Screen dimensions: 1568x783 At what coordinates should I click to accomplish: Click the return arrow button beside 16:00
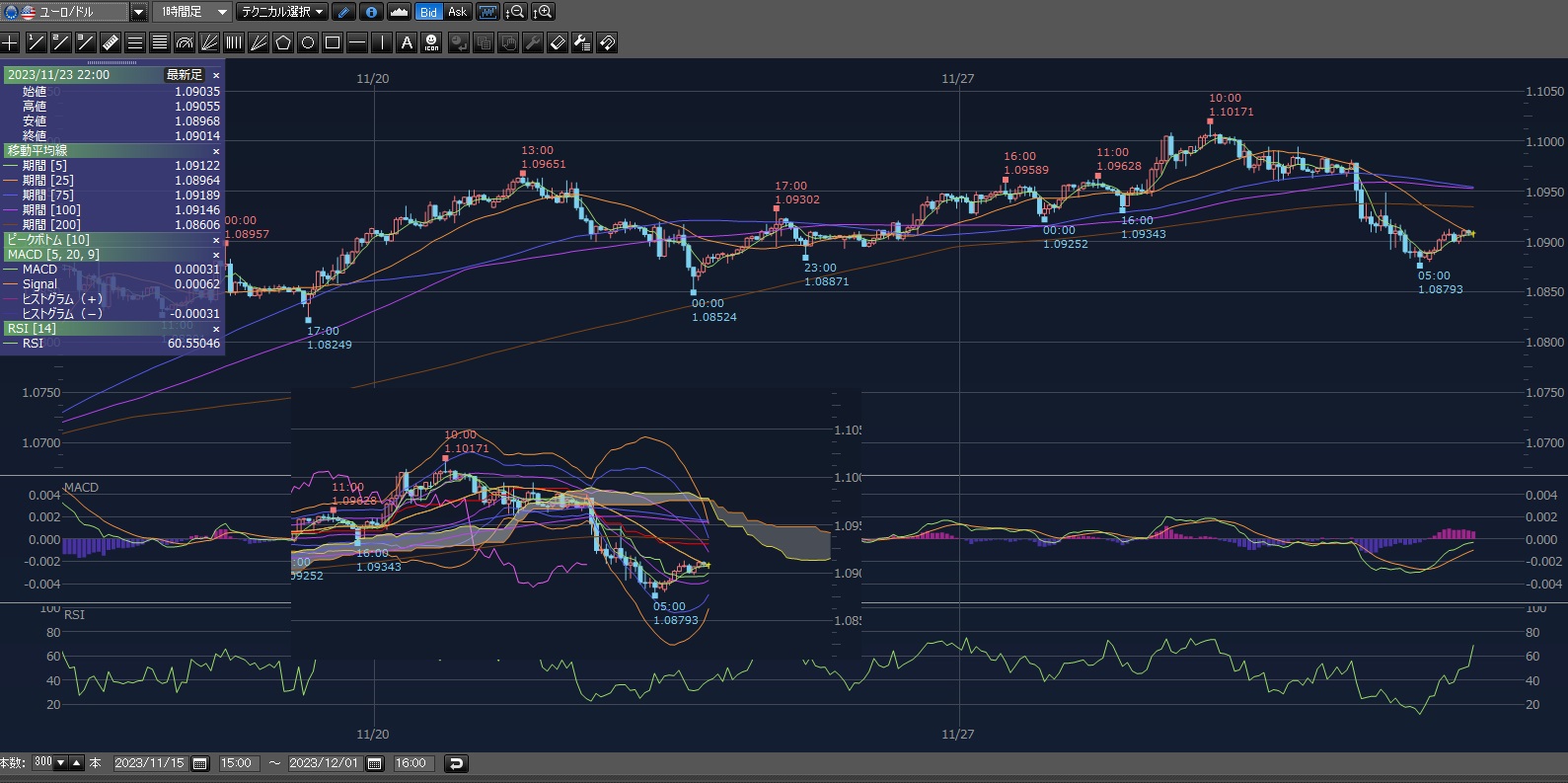pos(455,763)
